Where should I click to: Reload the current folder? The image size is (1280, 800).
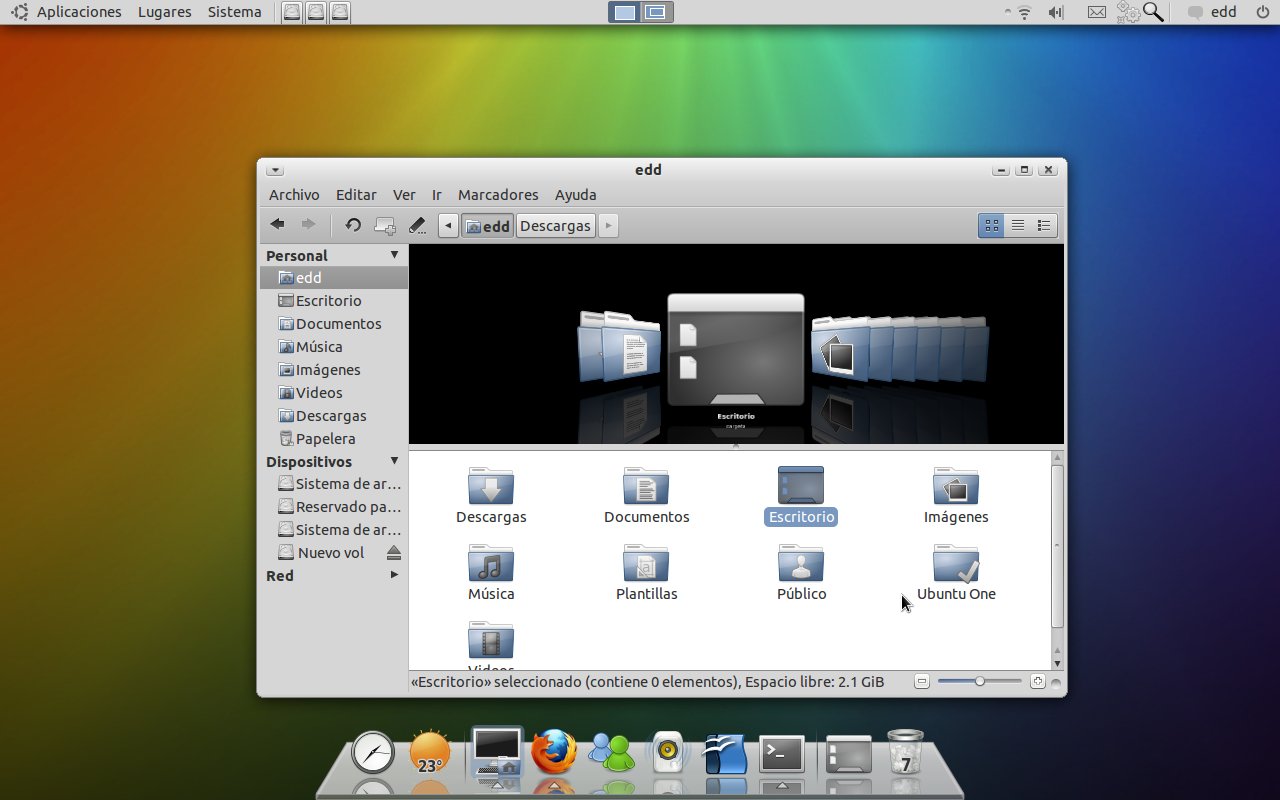(353, 225)
